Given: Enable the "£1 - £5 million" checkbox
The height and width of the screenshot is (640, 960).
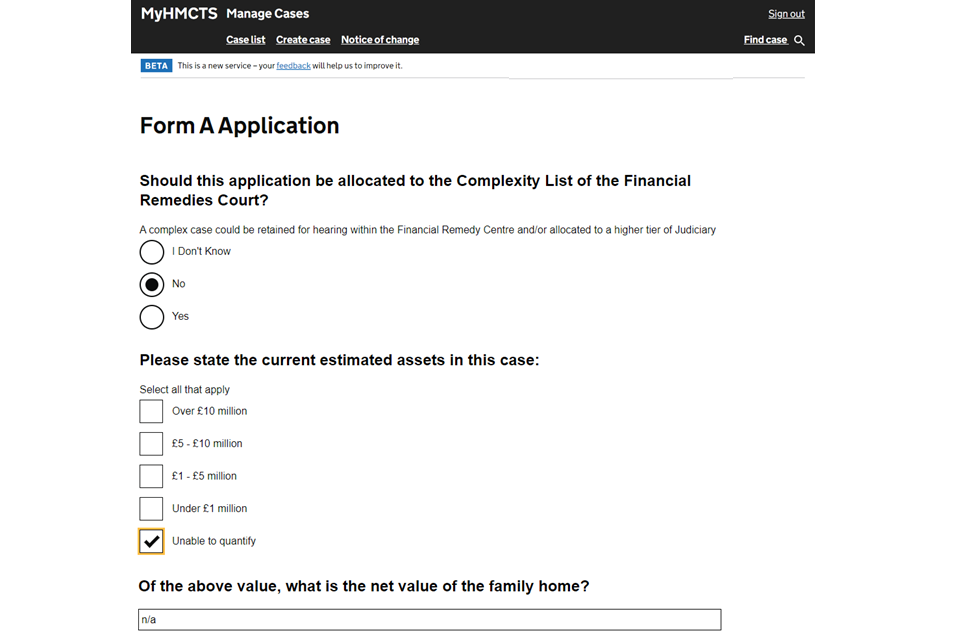Looking at the screenshot, I should coord(151,476).
